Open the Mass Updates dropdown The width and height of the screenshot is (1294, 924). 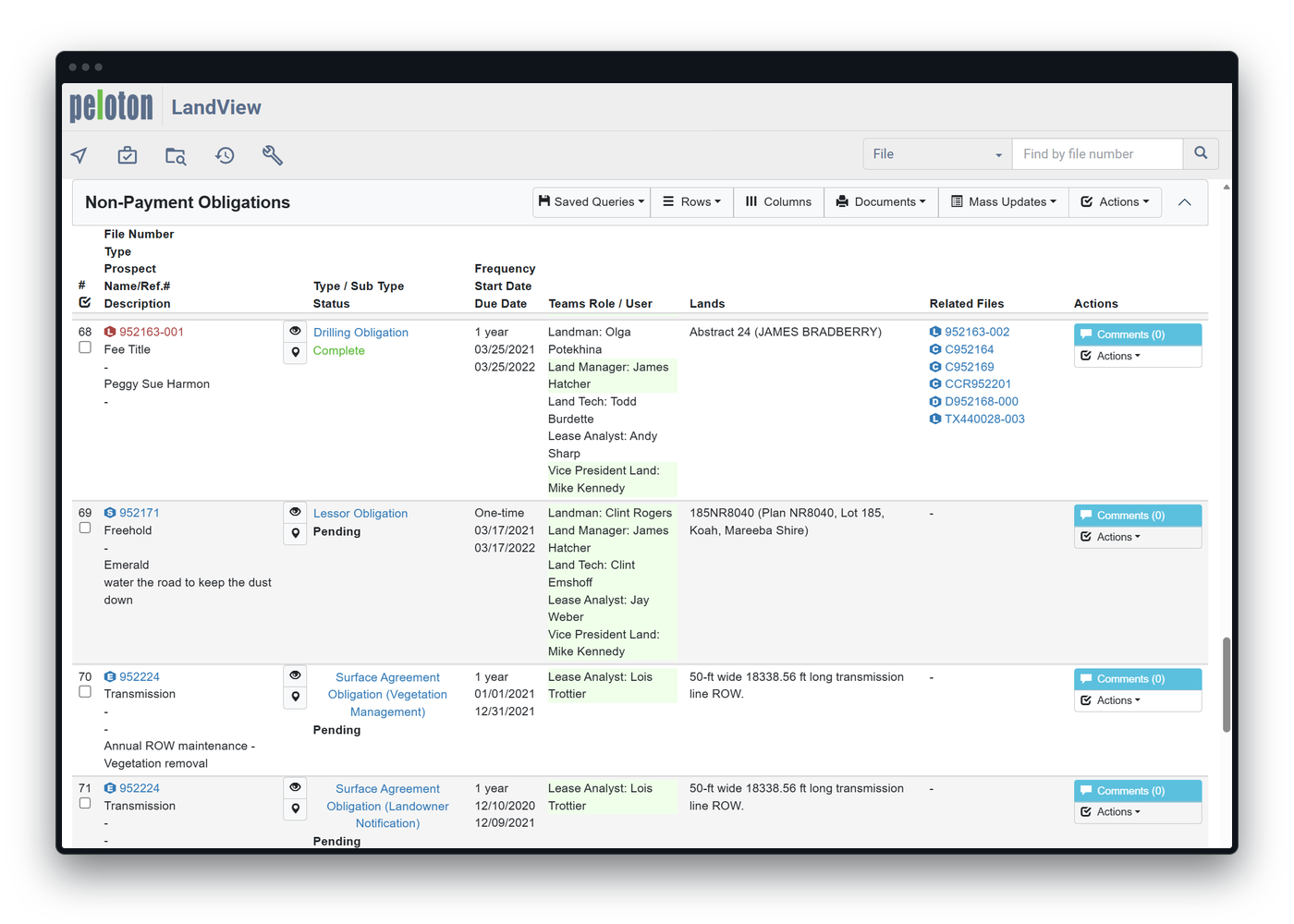pyautogui.click(x=1004, y=202)
